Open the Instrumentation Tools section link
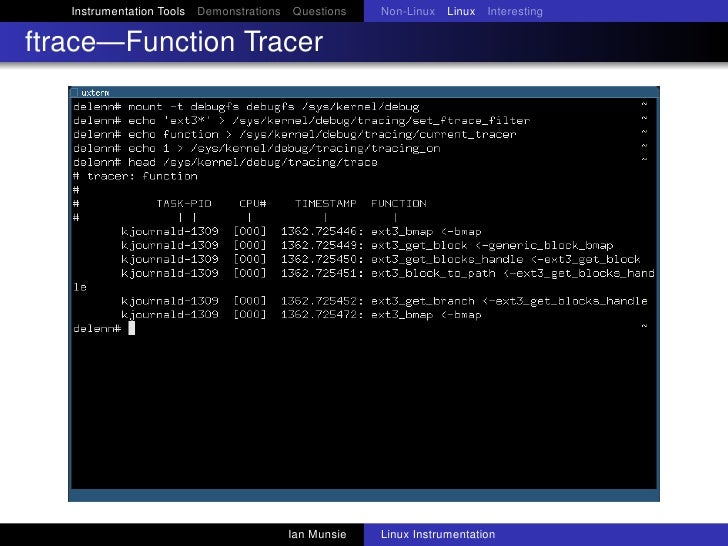The height and width of the screenshot is (546, 728). click(x=128, y=11)
